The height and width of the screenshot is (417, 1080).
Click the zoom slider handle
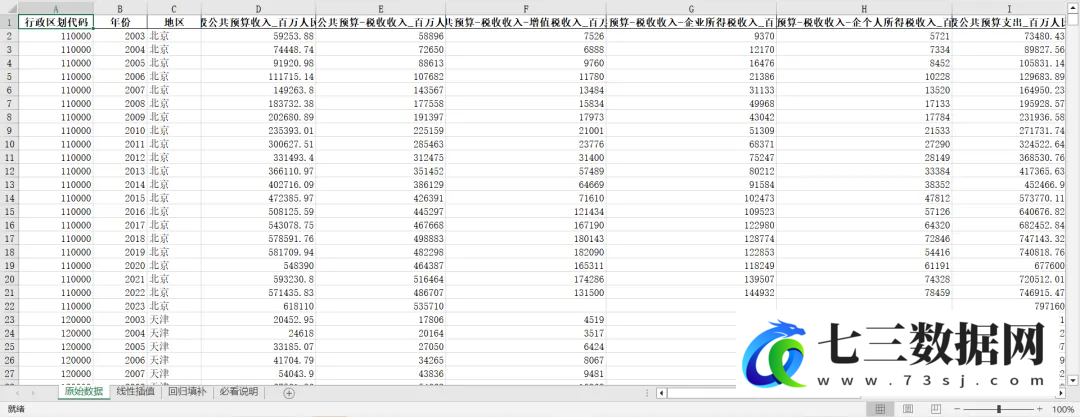1000,409
